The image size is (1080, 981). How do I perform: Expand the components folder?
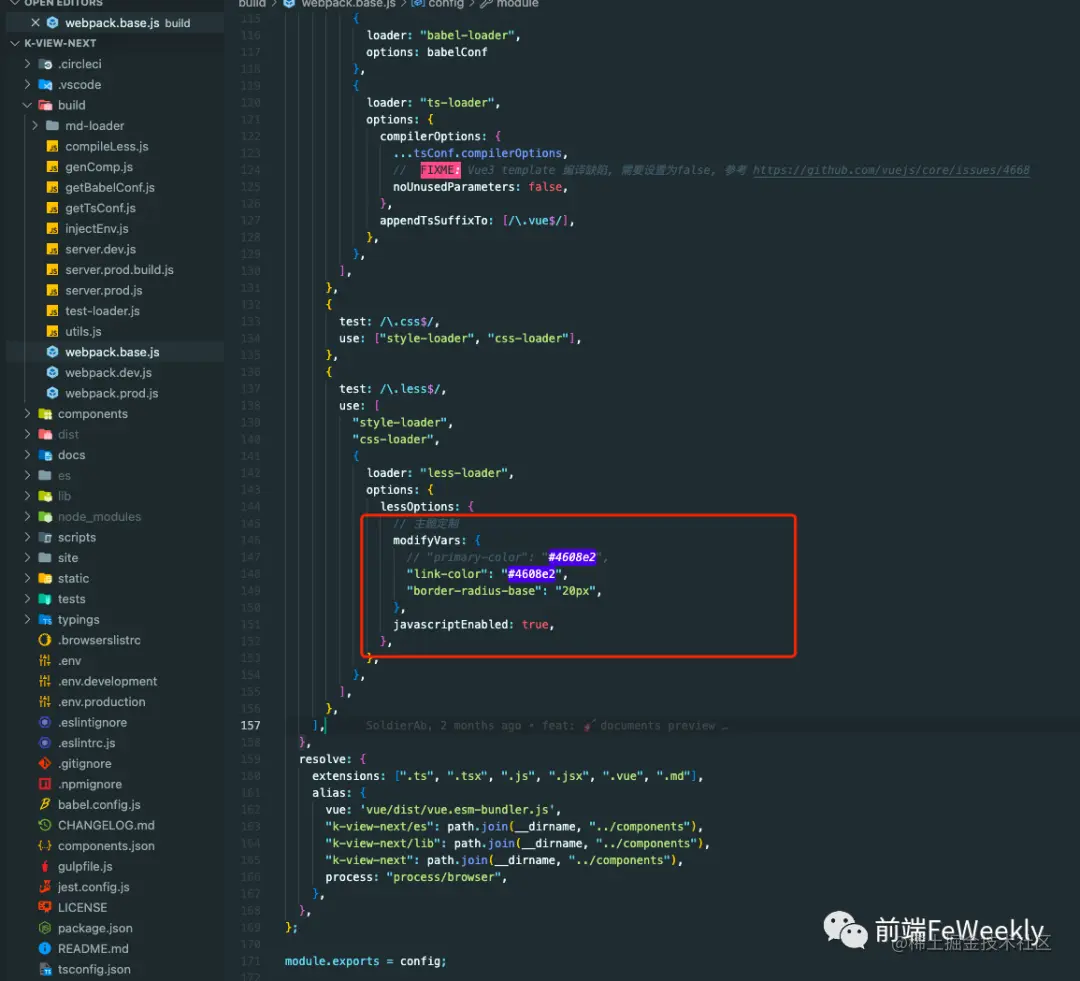tap(28, 414)
